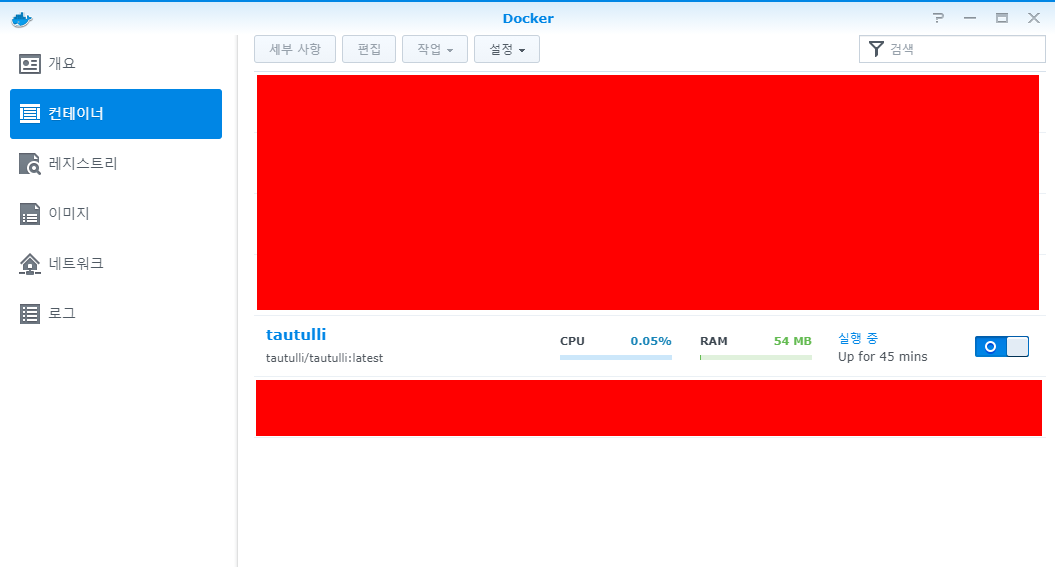1055x567 pixels.
Task: Open the help question mark icon
Action: (x=939, y=18)
